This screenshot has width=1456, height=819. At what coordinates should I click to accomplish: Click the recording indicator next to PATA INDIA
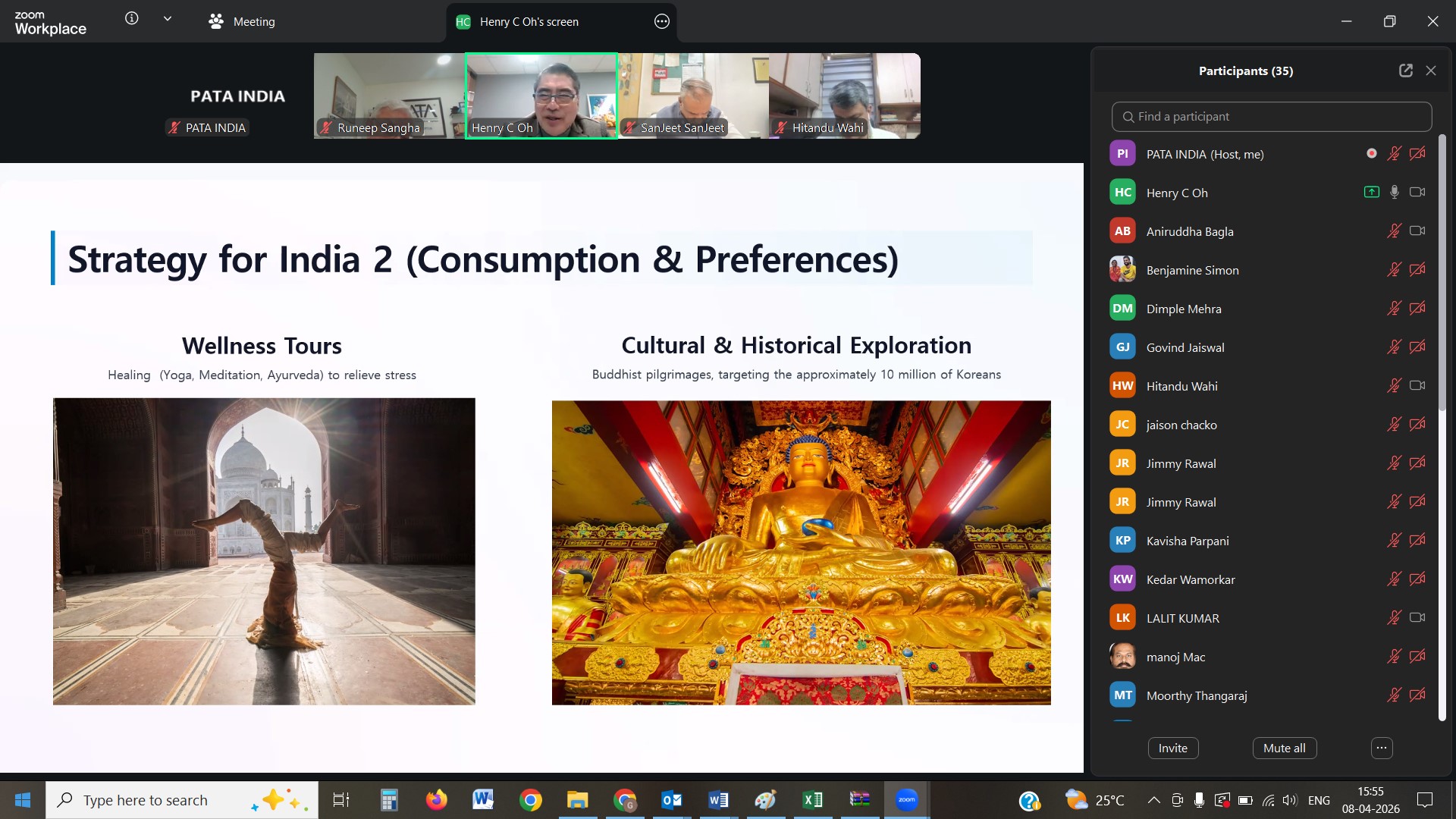tap(1371, 153)
